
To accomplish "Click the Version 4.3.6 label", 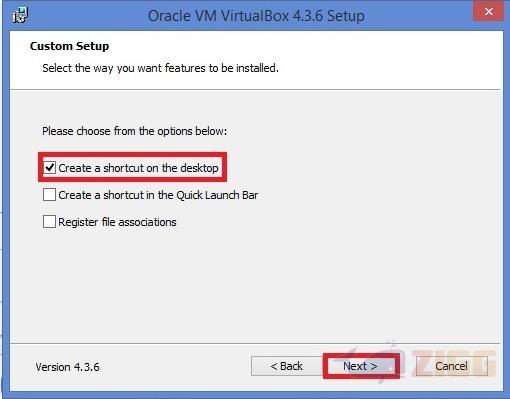I will coord(67,367).
